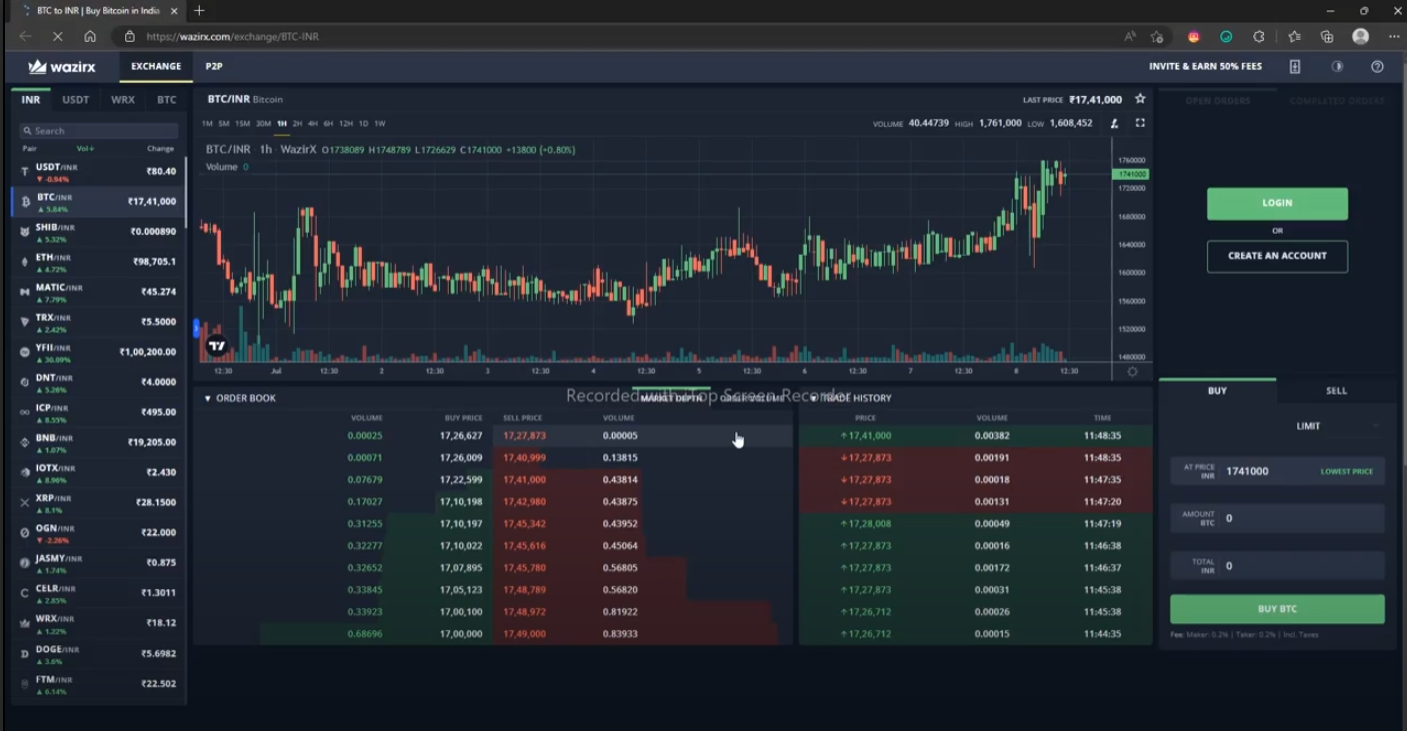Click the CREATE AN ACCOUNT button

[x=1277, y=256]
